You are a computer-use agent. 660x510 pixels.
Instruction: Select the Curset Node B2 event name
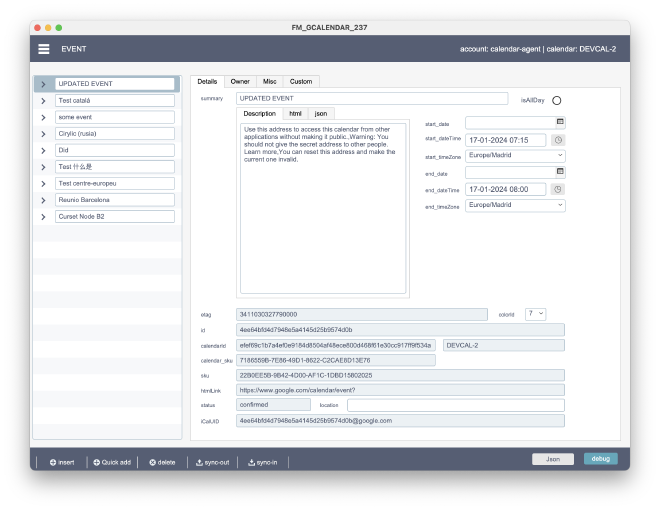pos(114,216)
